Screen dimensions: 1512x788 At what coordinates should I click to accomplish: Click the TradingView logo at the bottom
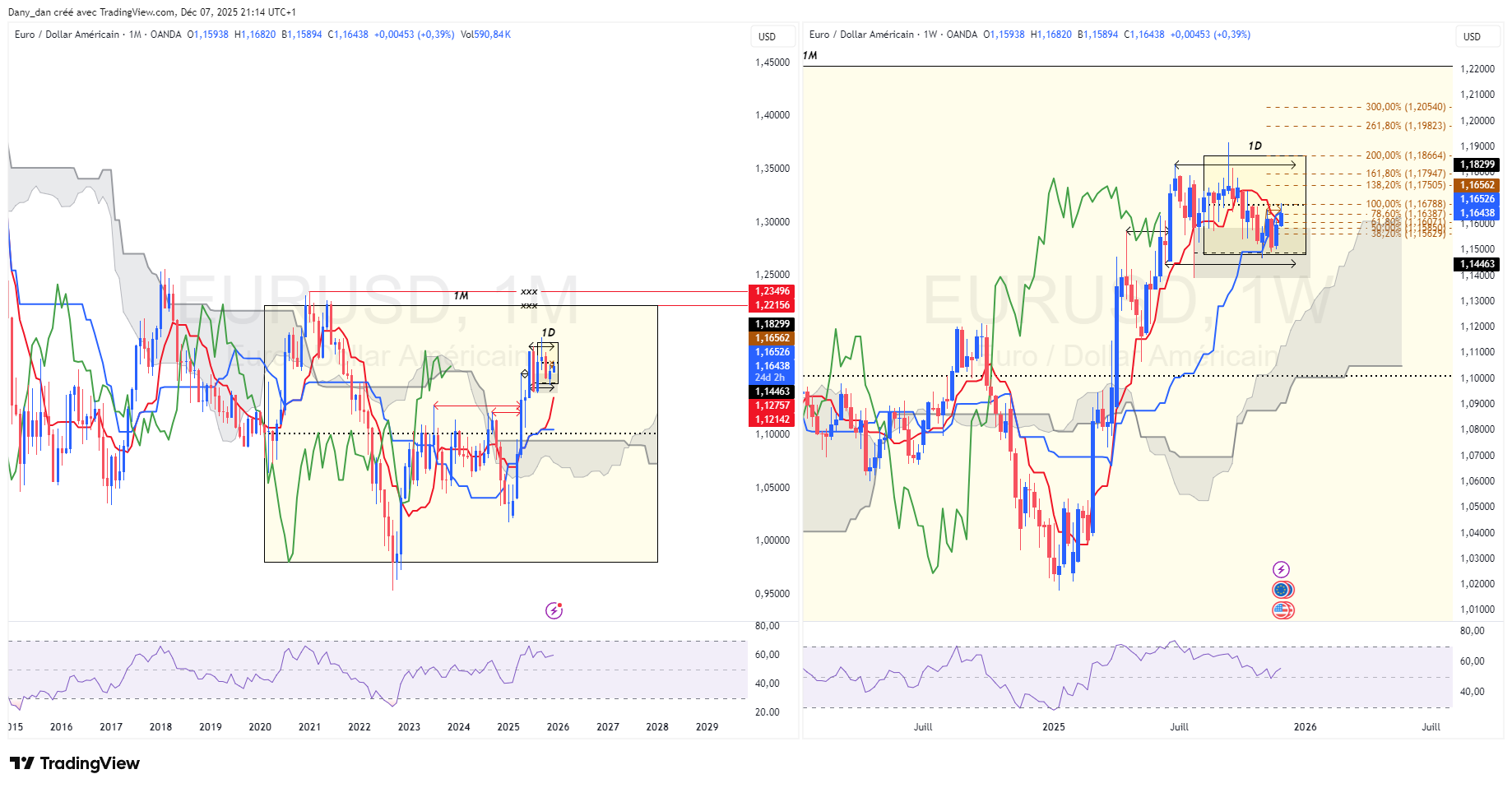[75, 763]
